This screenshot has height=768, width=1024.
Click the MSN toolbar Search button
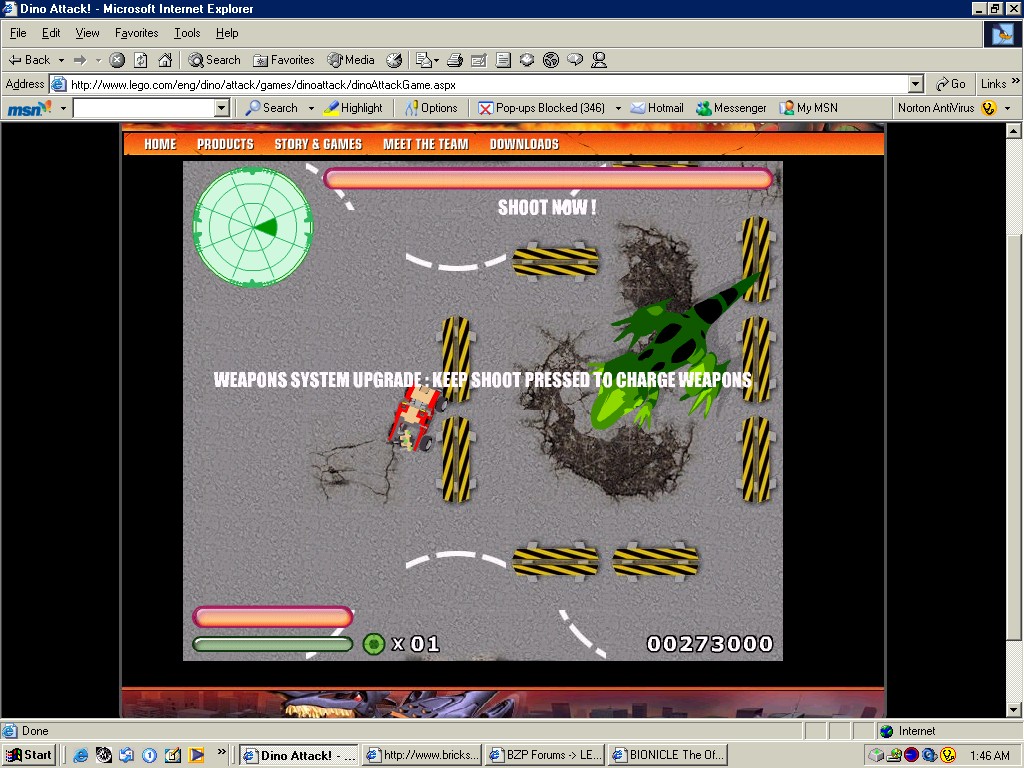271,108
